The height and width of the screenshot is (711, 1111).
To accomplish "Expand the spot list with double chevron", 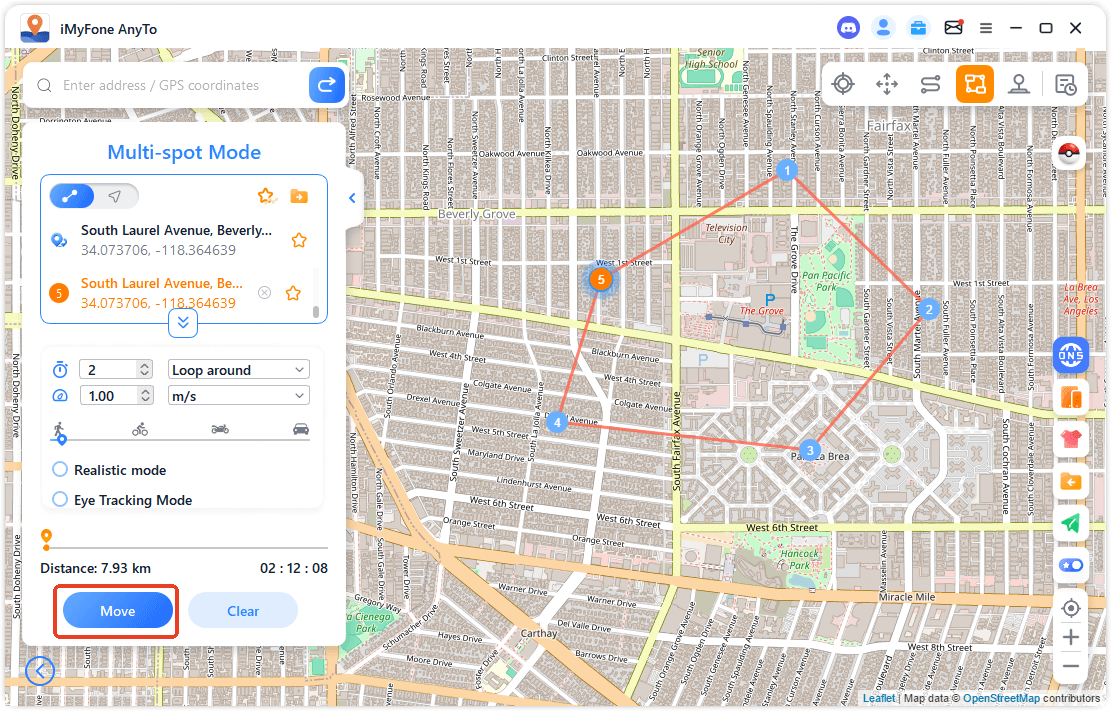I will point(183,322).
